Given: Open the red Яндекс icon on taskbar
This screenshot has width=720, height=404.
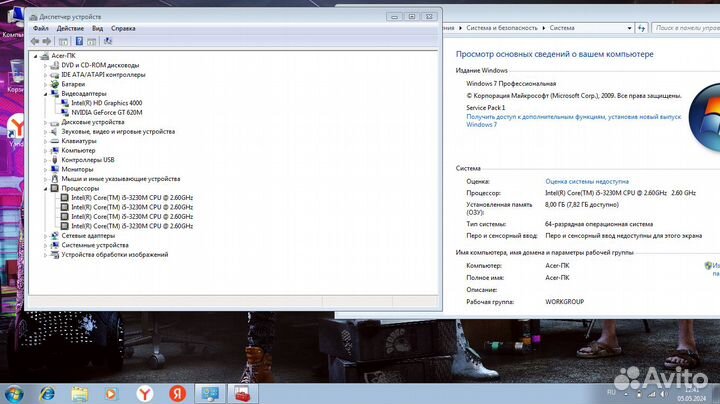Looking at the screenshot, I should [x=177, y=394].
